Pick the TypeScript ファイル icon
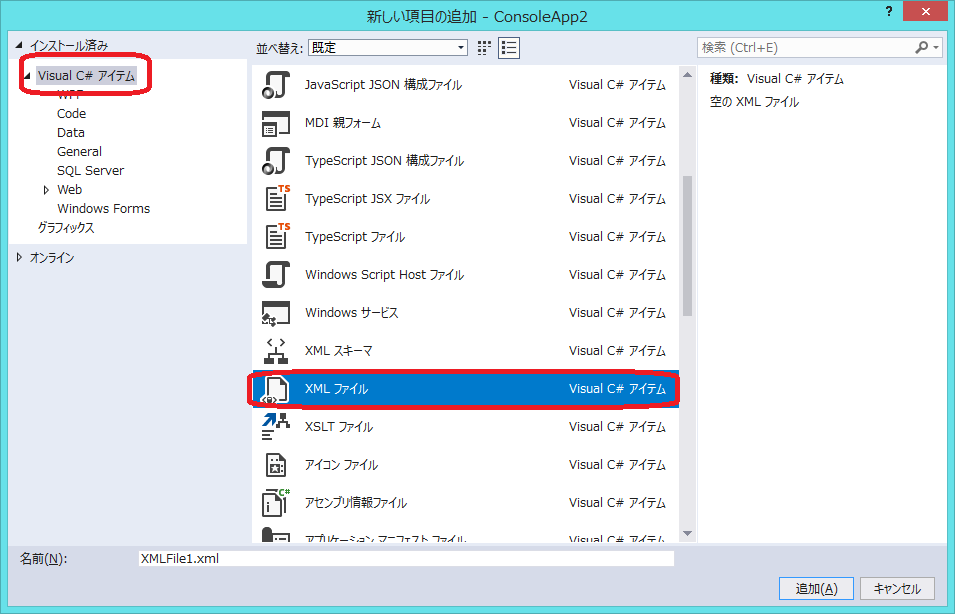The height and width of the screenshot is (614, 955). [277, 237]
